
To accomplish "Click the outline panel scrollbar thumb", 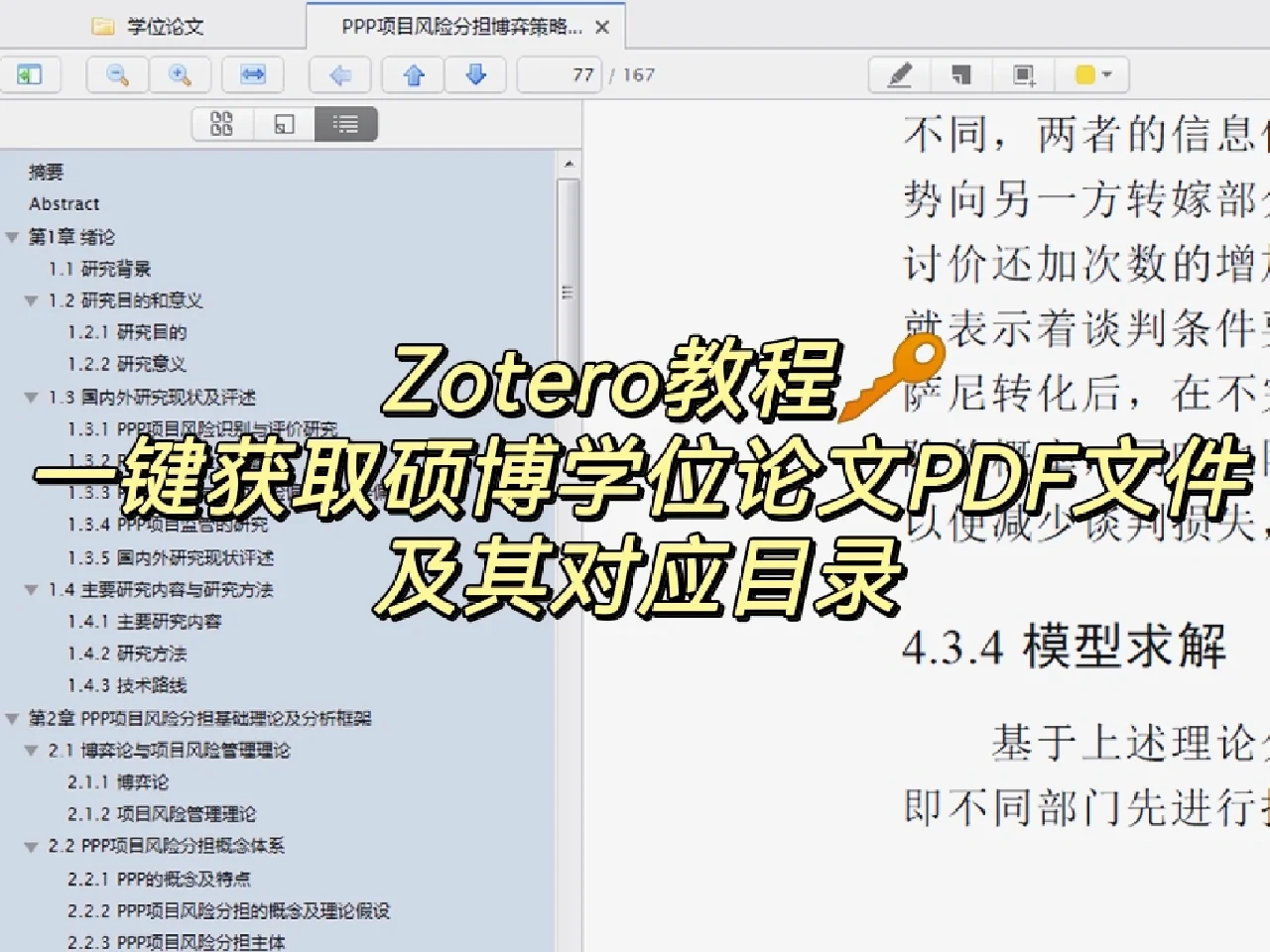I will click(x=569, y=293).
